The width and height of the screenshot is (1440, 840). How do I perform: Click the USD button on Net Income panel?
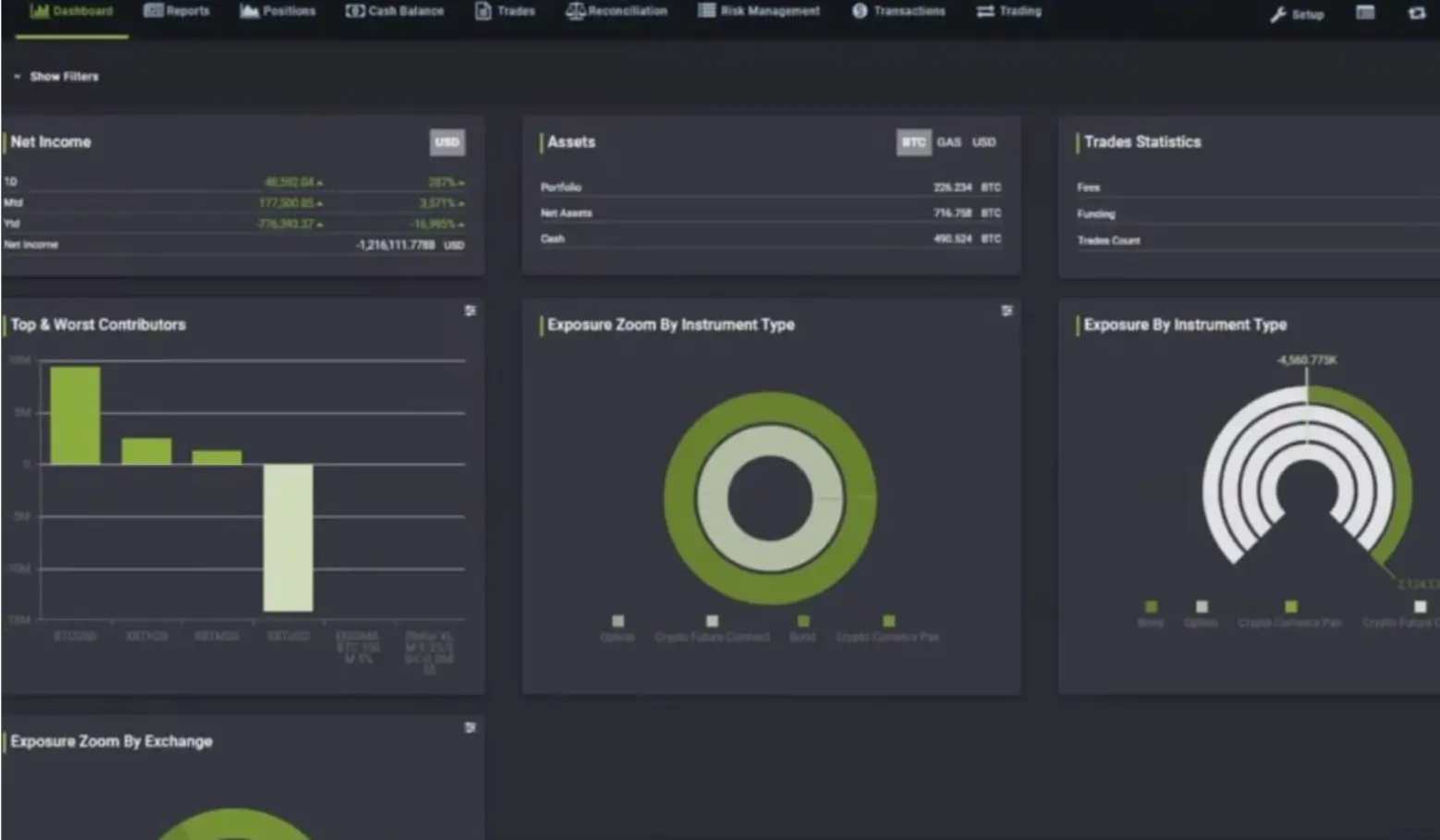[446, 142]
